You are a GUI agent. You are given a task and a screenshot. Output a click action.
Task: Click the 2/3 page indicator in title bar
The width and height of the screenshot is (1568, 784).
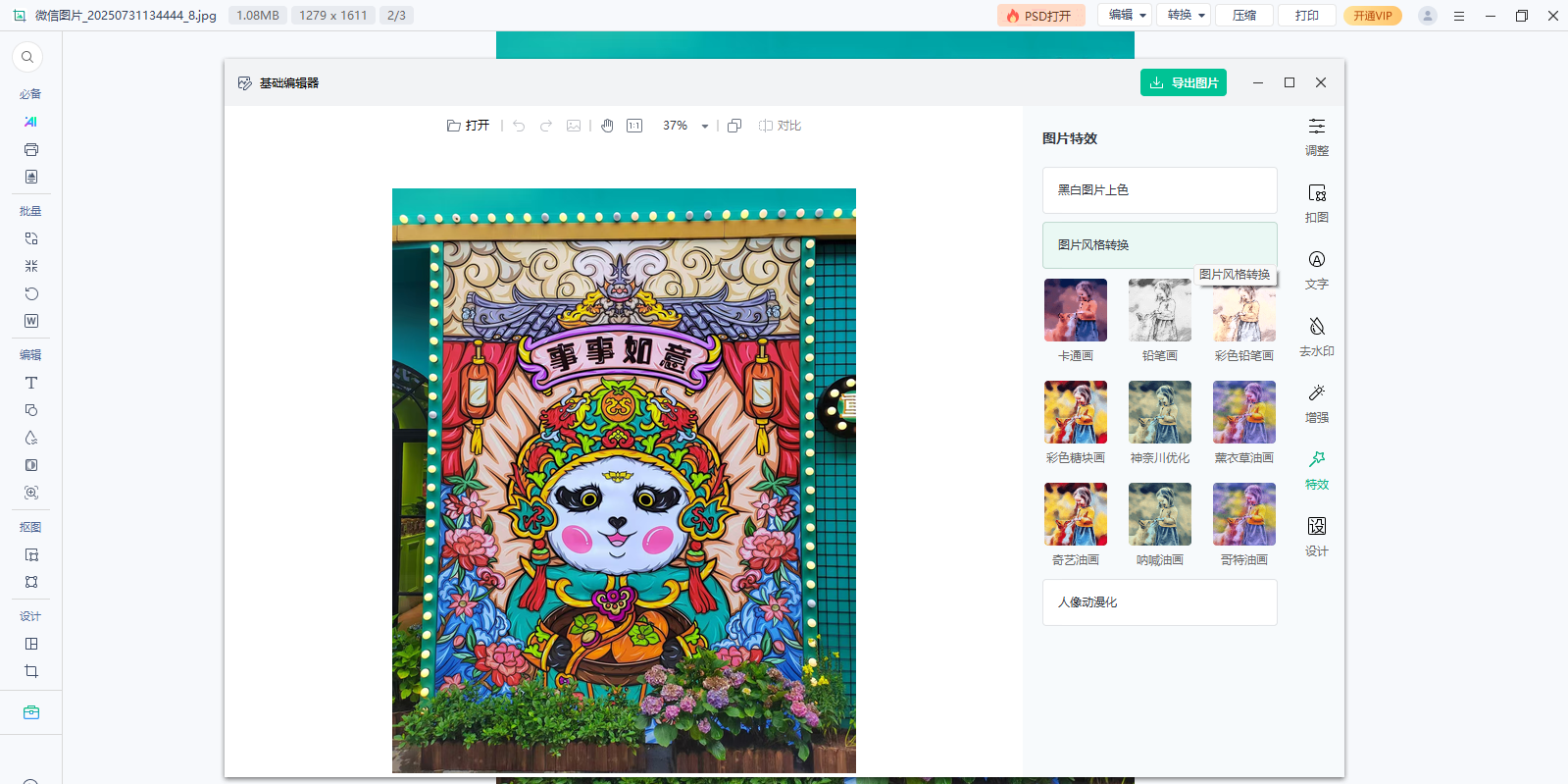tap(396, 16)
